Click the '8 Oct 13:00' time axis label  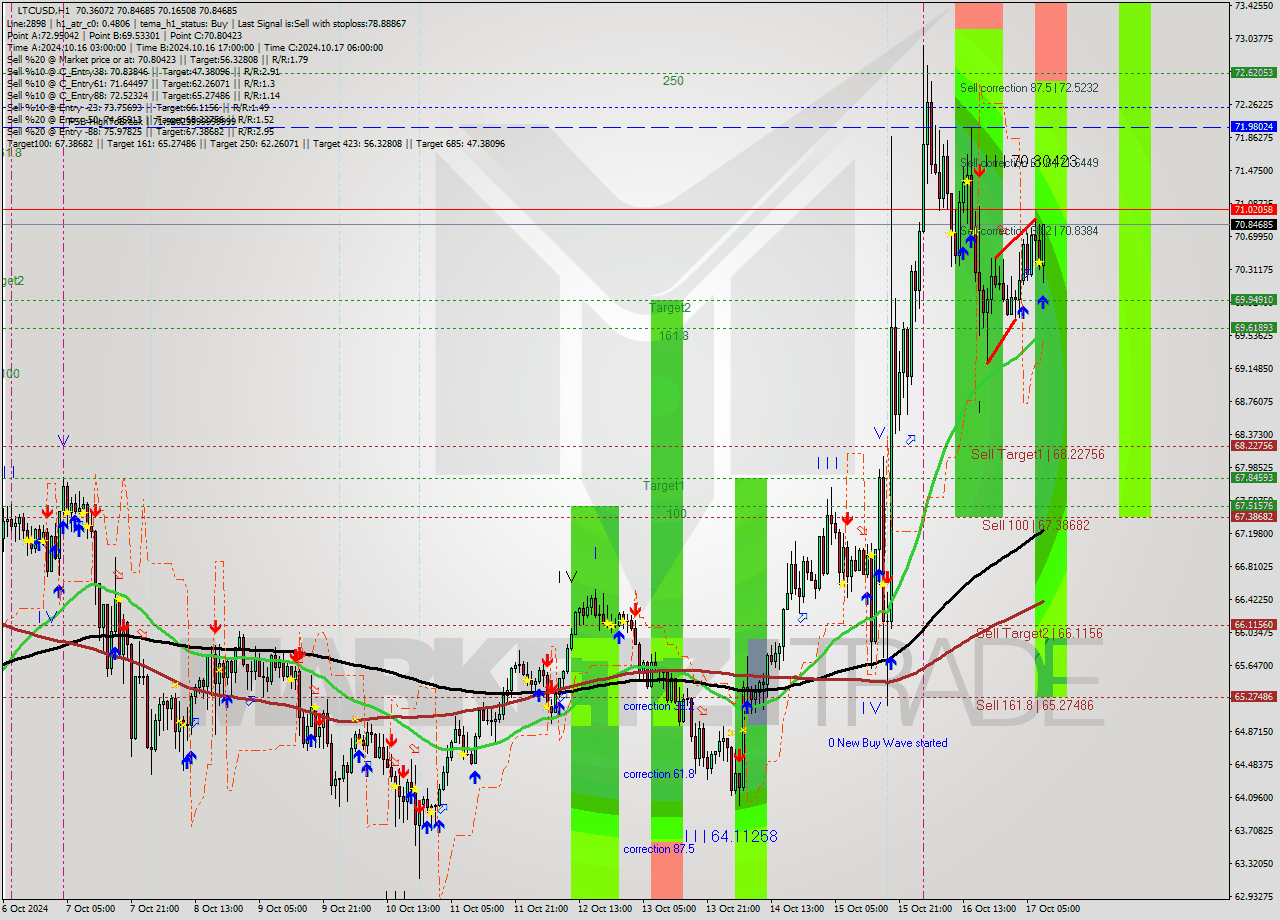pyautogui.click(x=218, y=909)
